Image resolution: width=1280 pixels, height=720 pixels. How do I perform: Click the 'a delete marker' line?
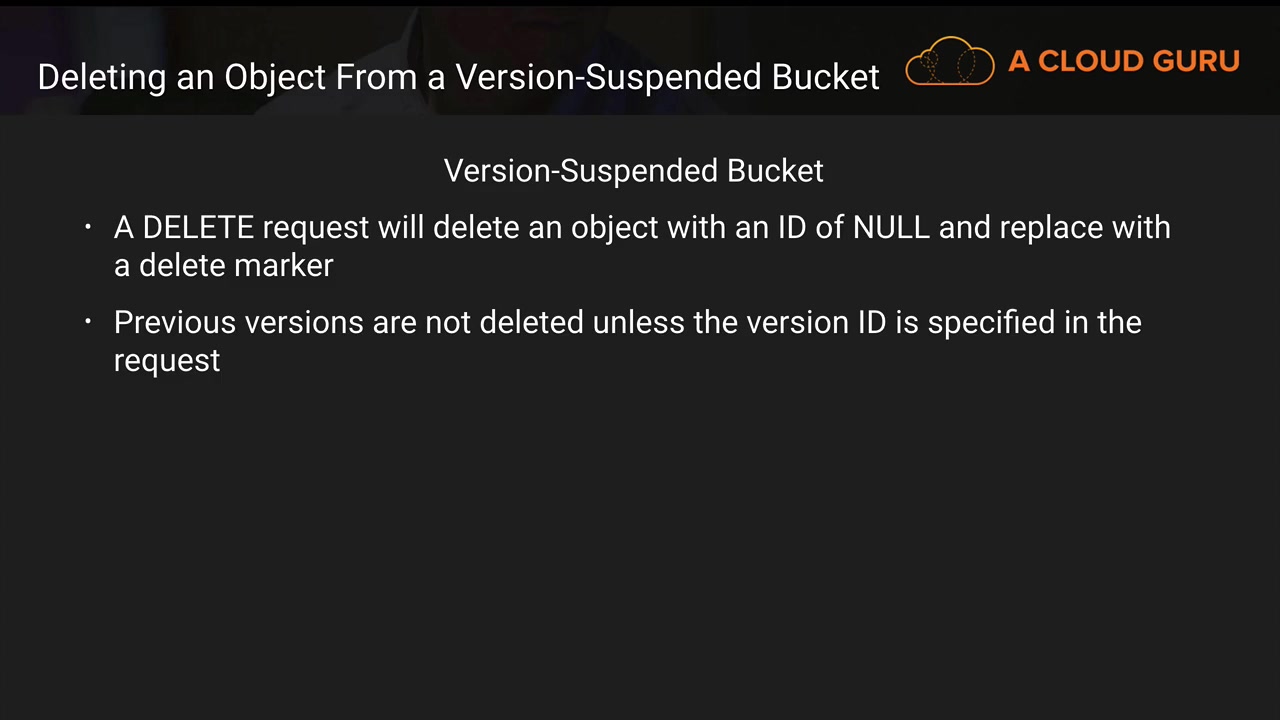(x=223, y=265)
